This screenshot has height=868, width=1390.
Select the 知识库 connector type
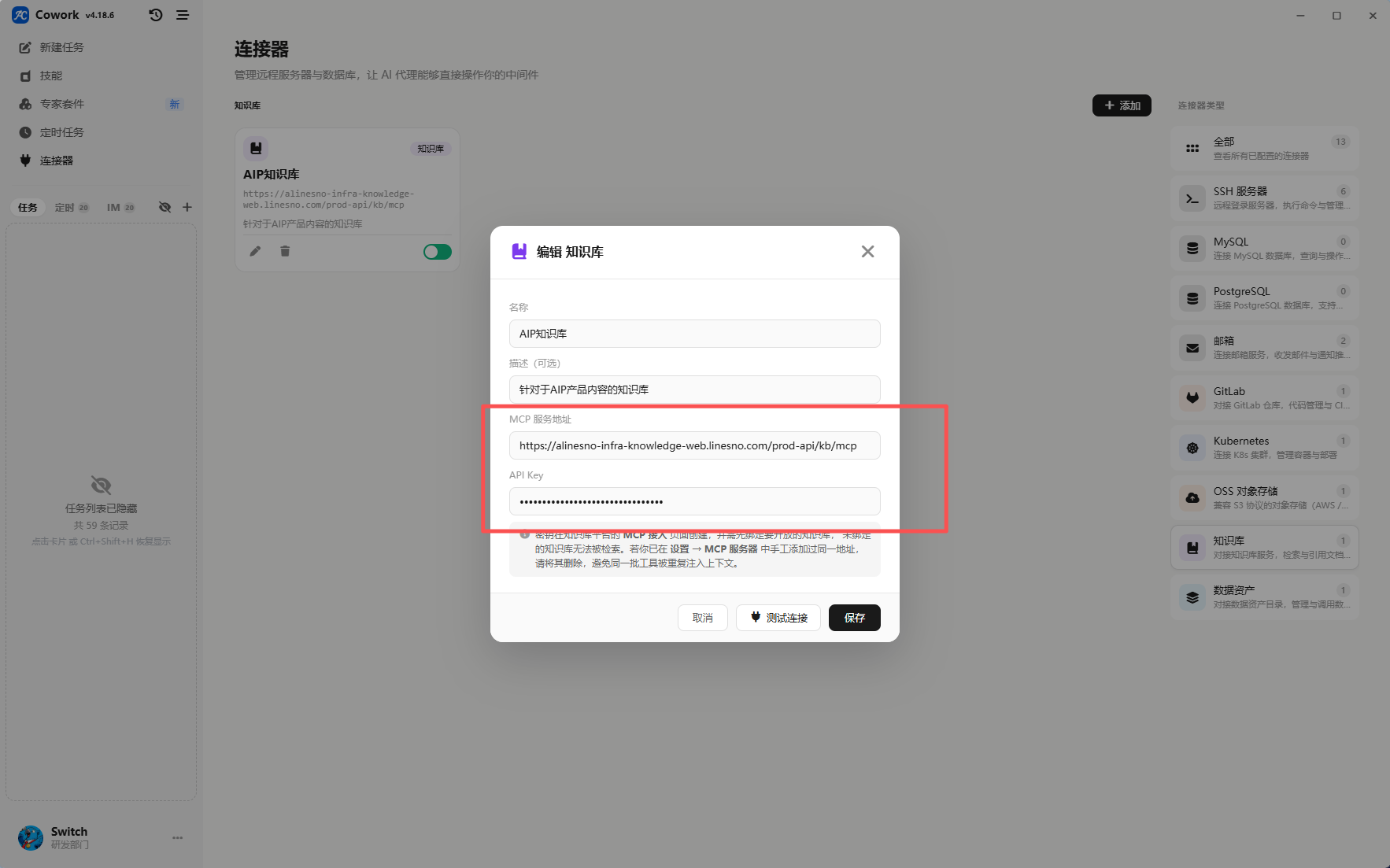[1265, 547]
